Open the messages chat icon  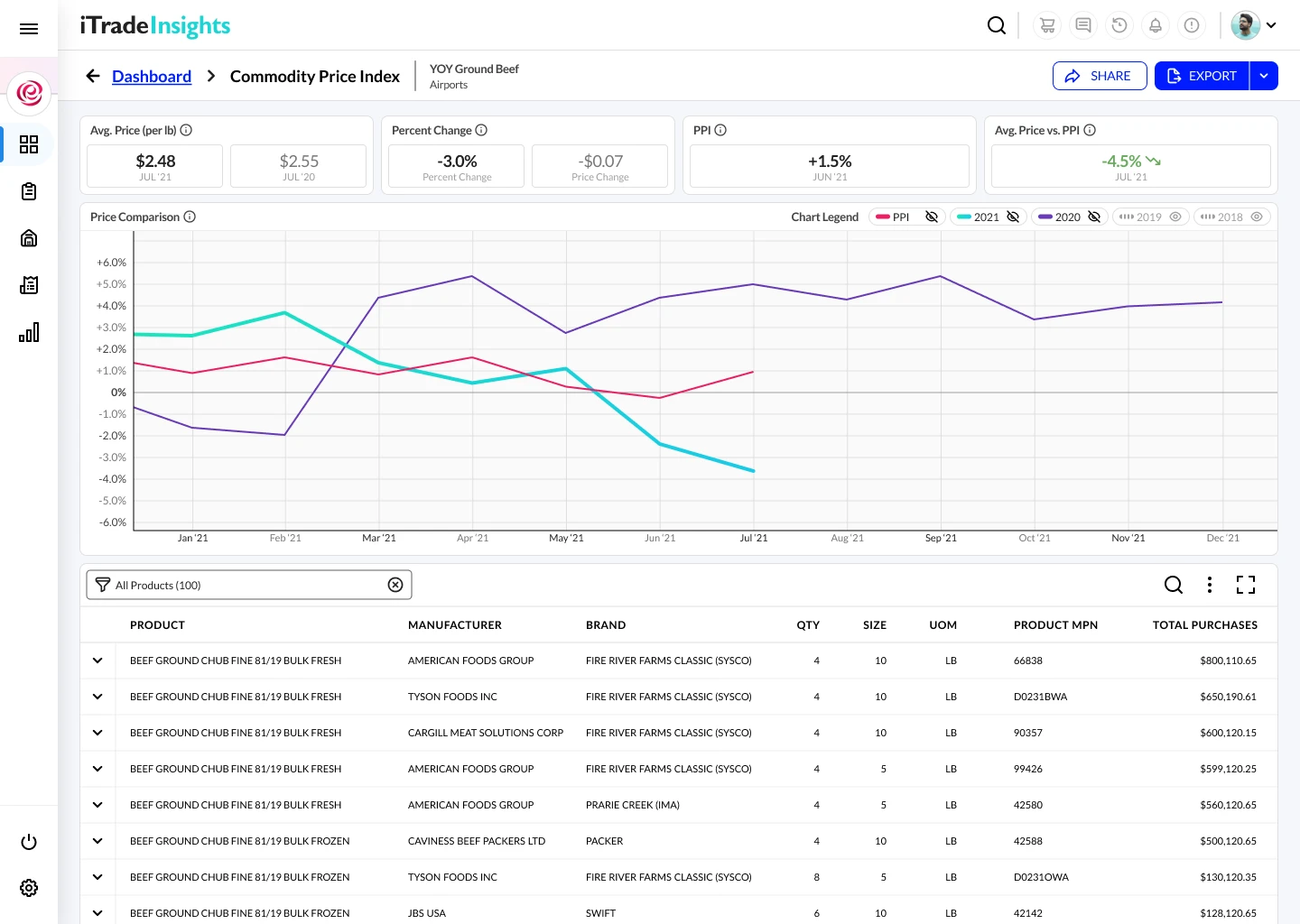[x=1083, y=25]
